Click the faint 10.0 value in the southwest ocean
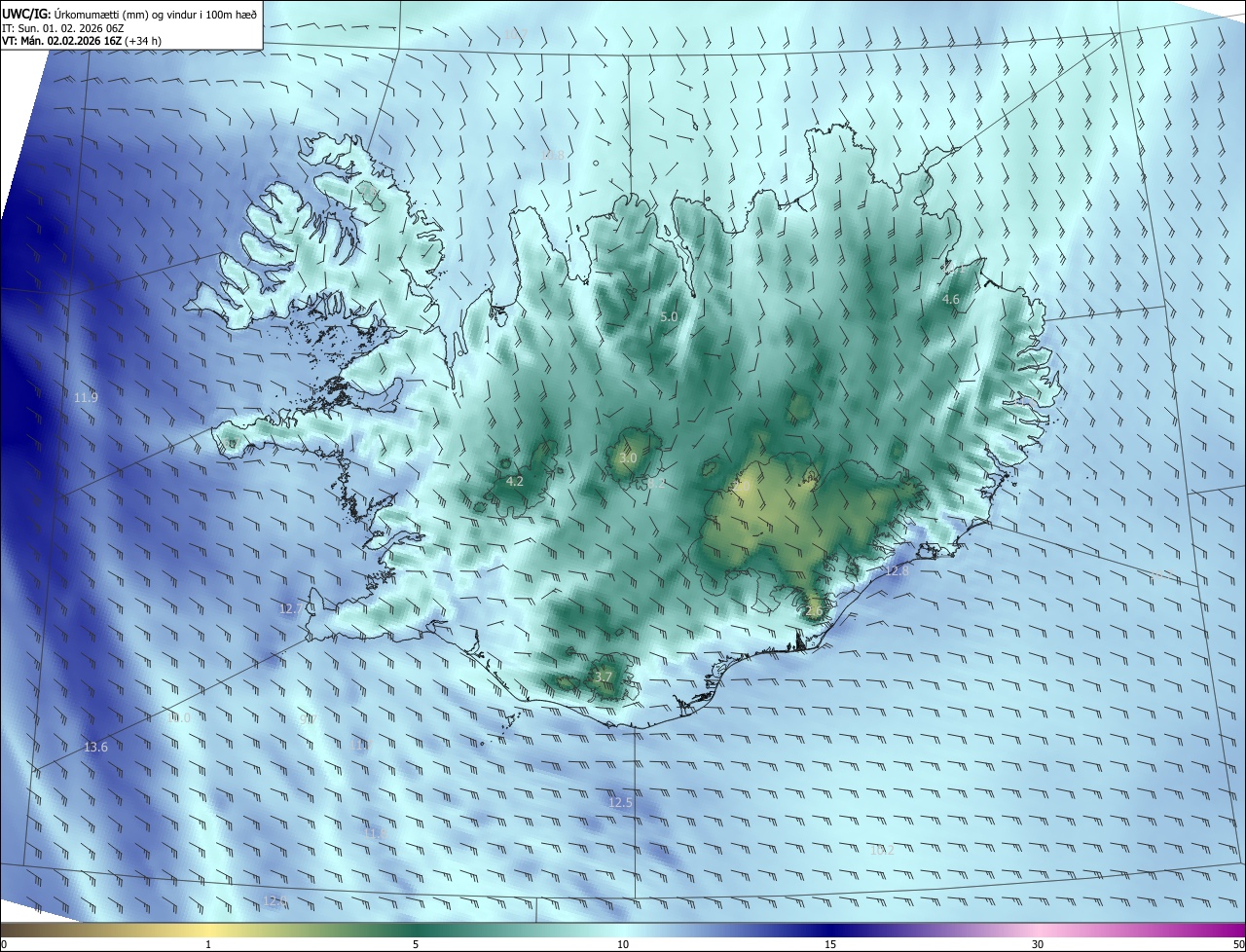The height and width of the screenshot is (952, 1246). pos(180,717)
